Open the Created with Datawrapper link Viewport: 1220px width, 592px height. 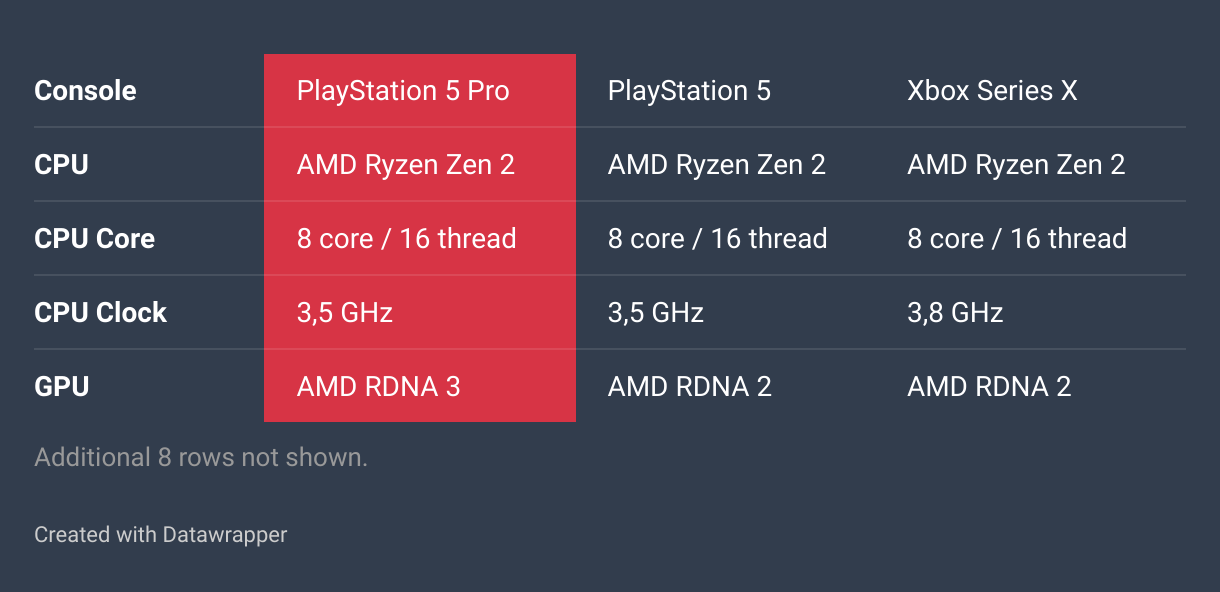coord(160,535)
